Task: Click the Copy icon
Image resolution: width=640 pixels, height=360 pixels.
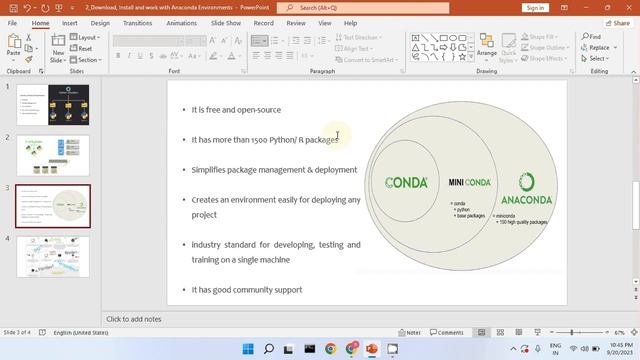Action: coord(29,48)
